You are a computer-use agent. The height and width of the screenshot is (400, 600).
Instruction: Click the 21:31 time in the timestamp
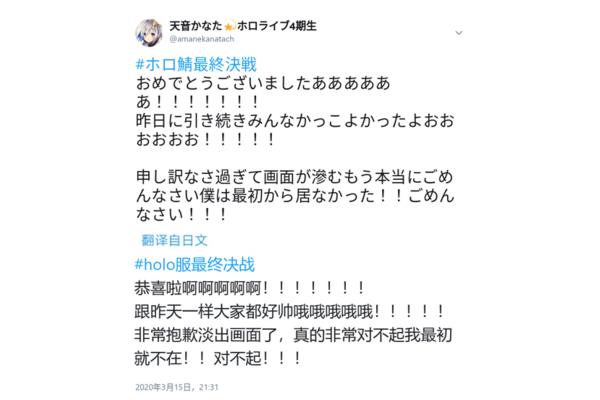(209, 387)
